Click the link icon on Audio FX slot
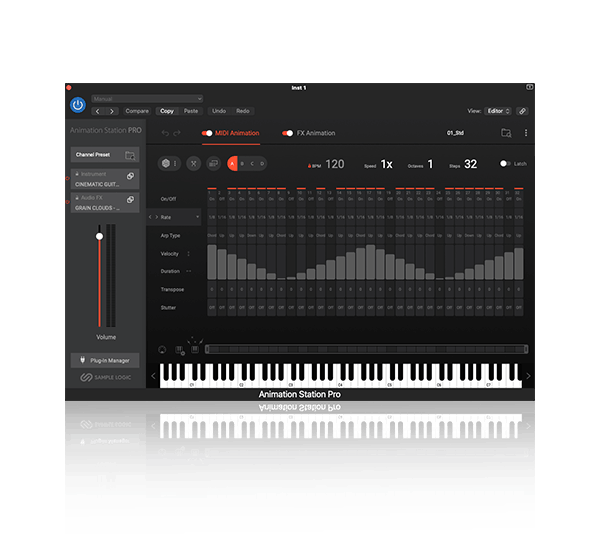 130,199
